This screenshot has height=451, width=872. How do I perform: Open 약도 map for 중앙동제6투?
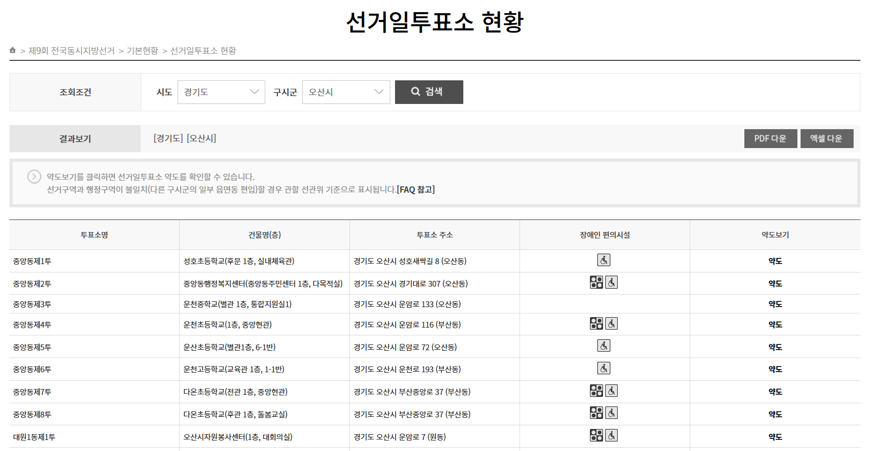coord(775,369)
